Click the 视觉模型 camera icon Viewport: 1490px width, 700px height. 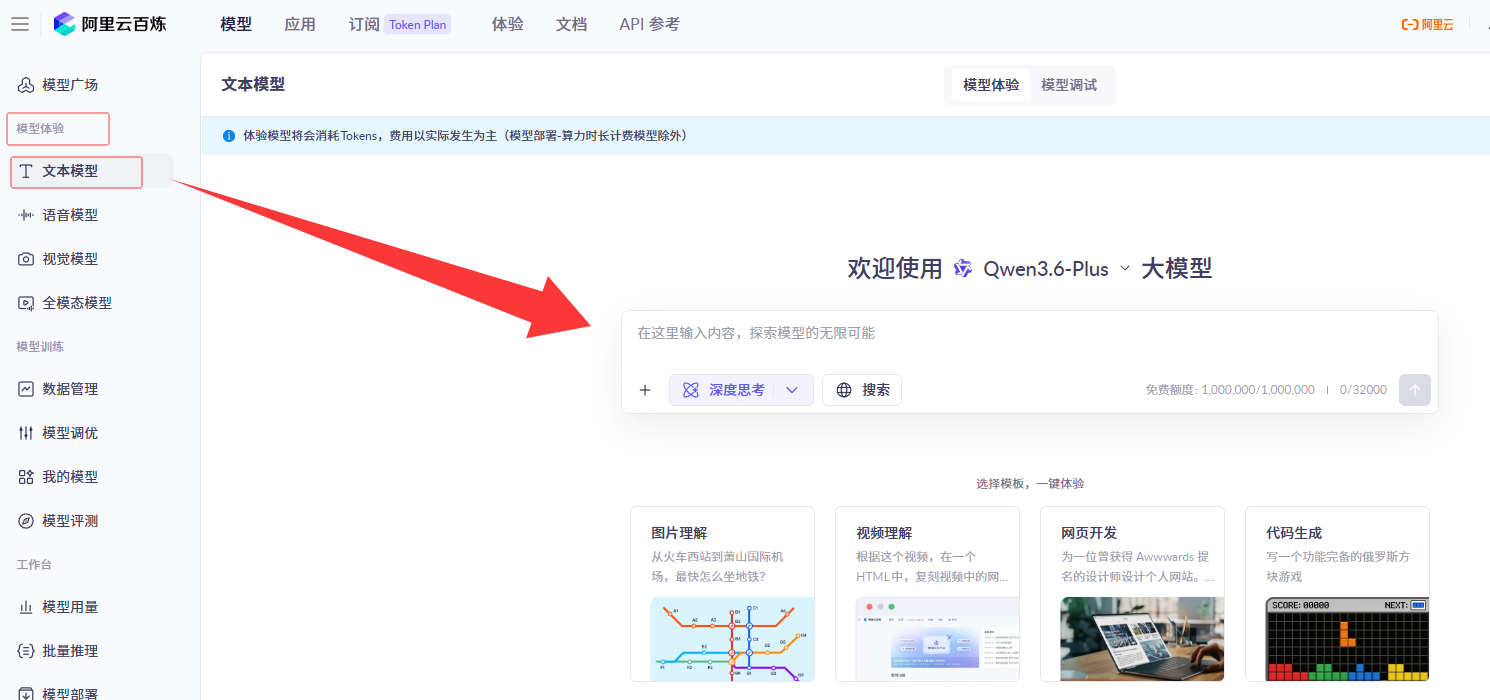(26, 259)
